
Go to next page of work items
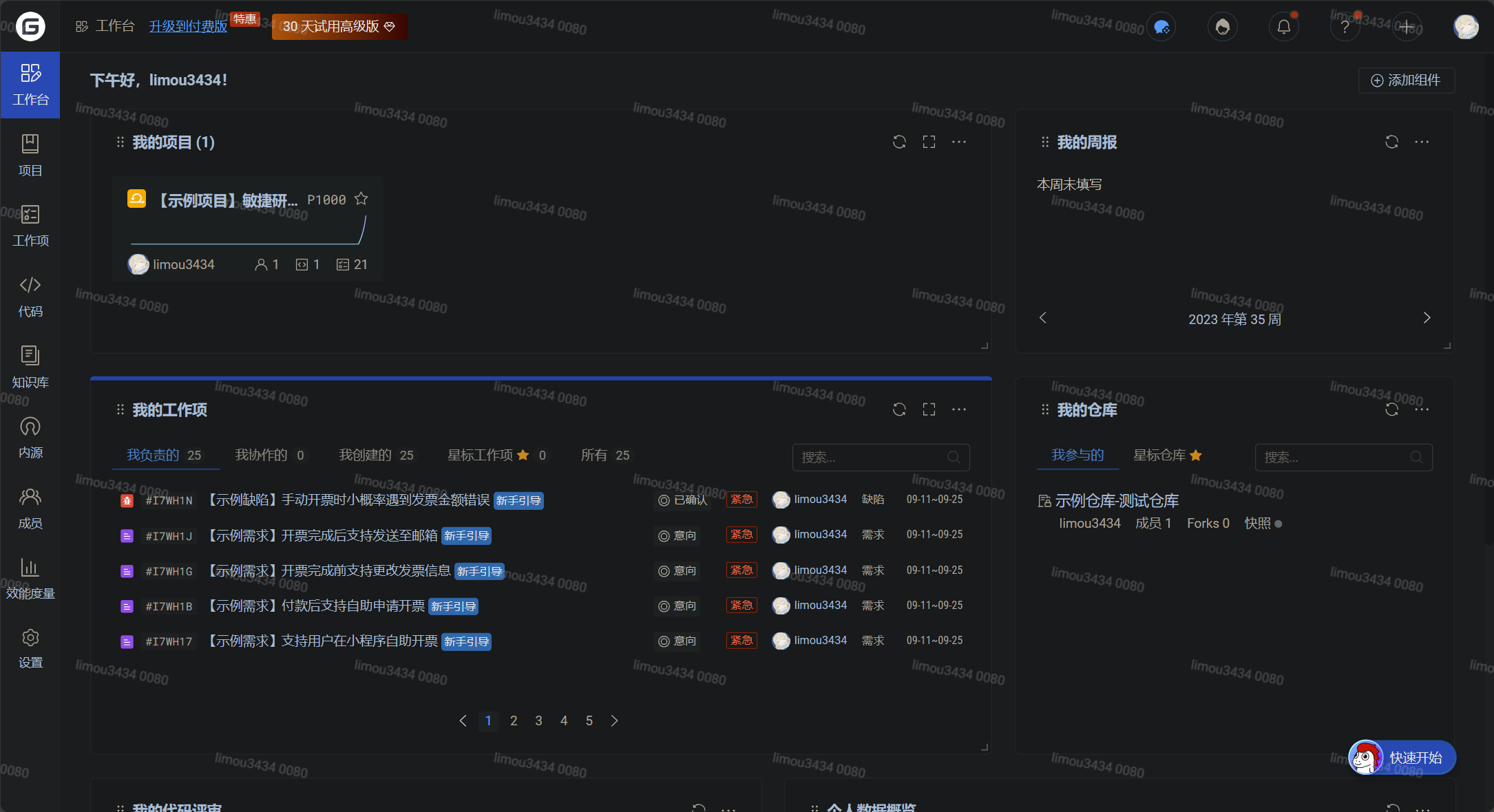point(614,720)
